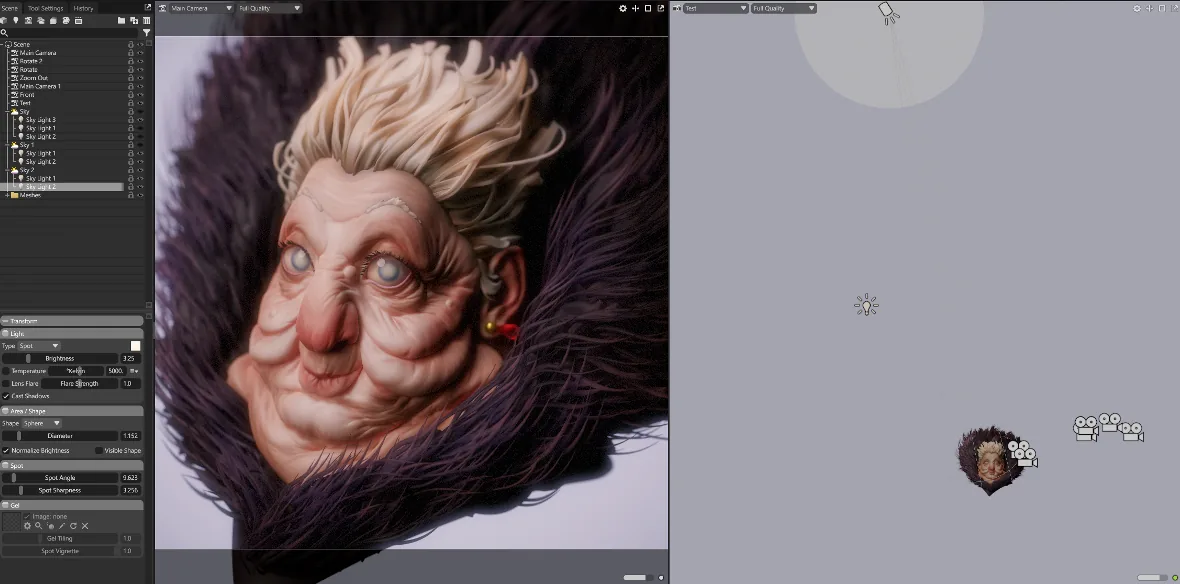
Task: Open the light Type dropdown showing Spot
Action: click(39, 346)
